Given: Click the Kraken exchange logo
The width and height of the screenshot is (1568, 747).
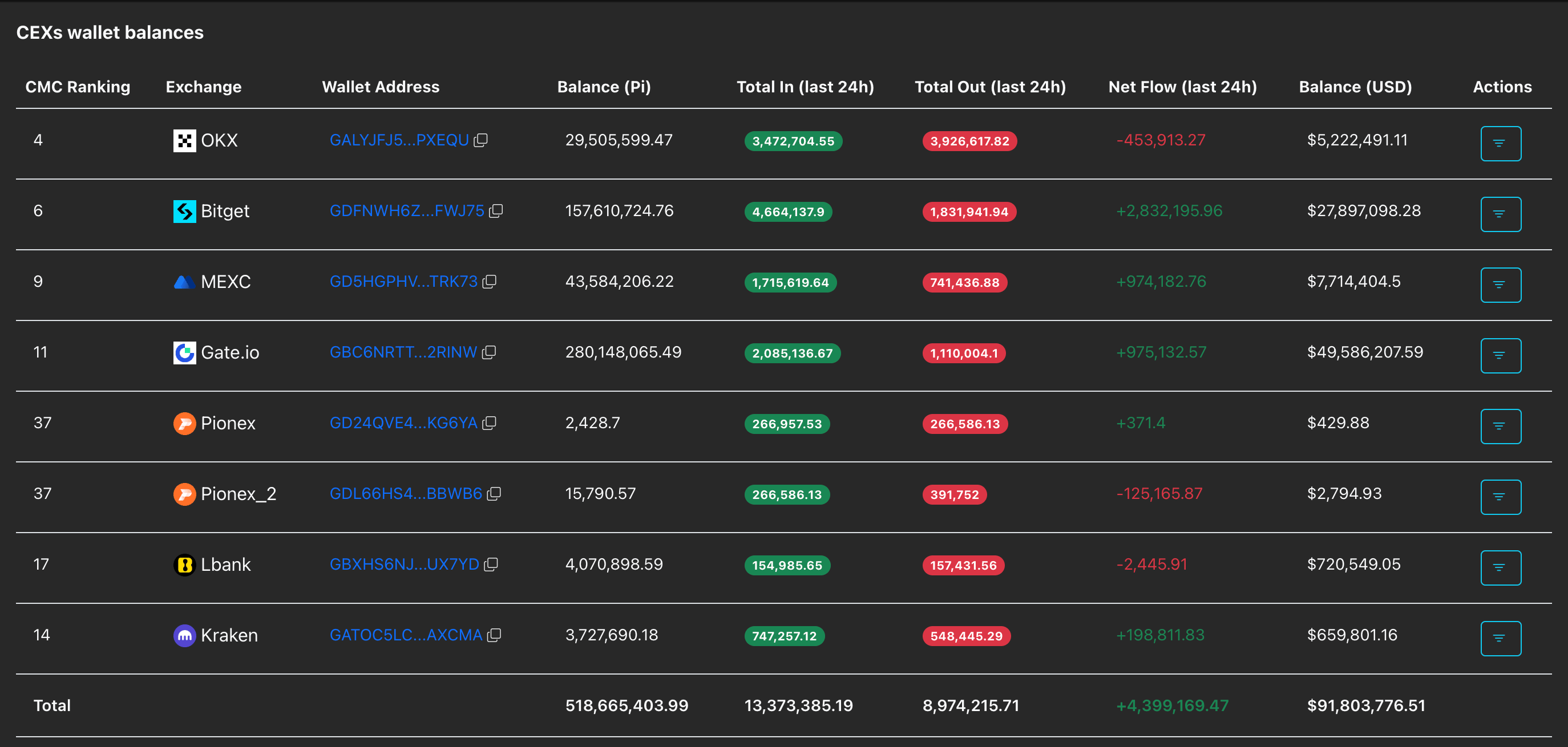Looking at the screenshot, I should (x=184, y=635).
